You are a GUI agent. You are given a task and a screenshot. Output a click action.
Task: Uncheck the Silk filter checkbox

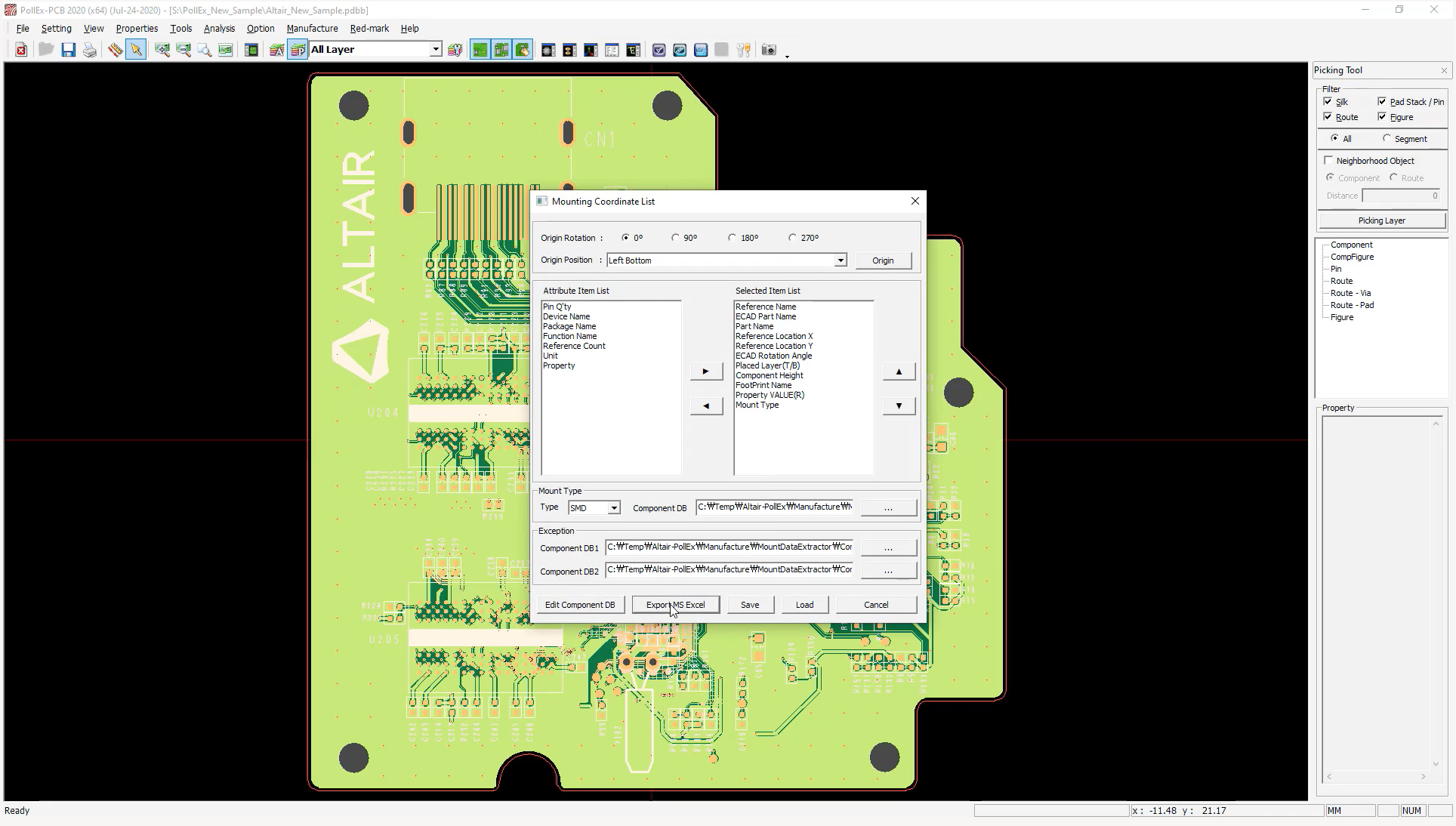point(1328,101)
